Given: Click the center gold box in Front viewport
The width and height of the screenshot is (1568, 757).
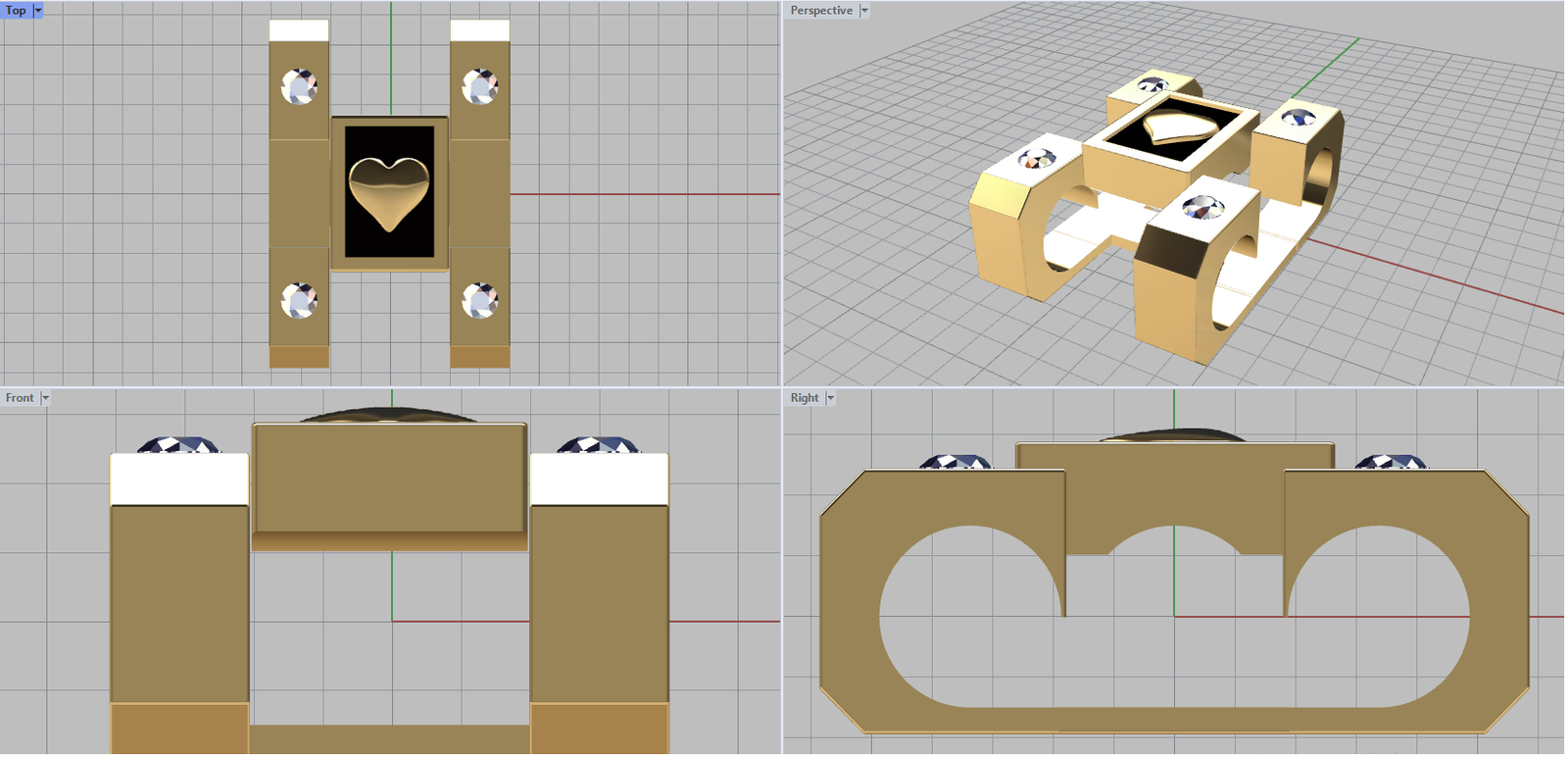Looking at the screenshot, I should click(x=389, y=479).
